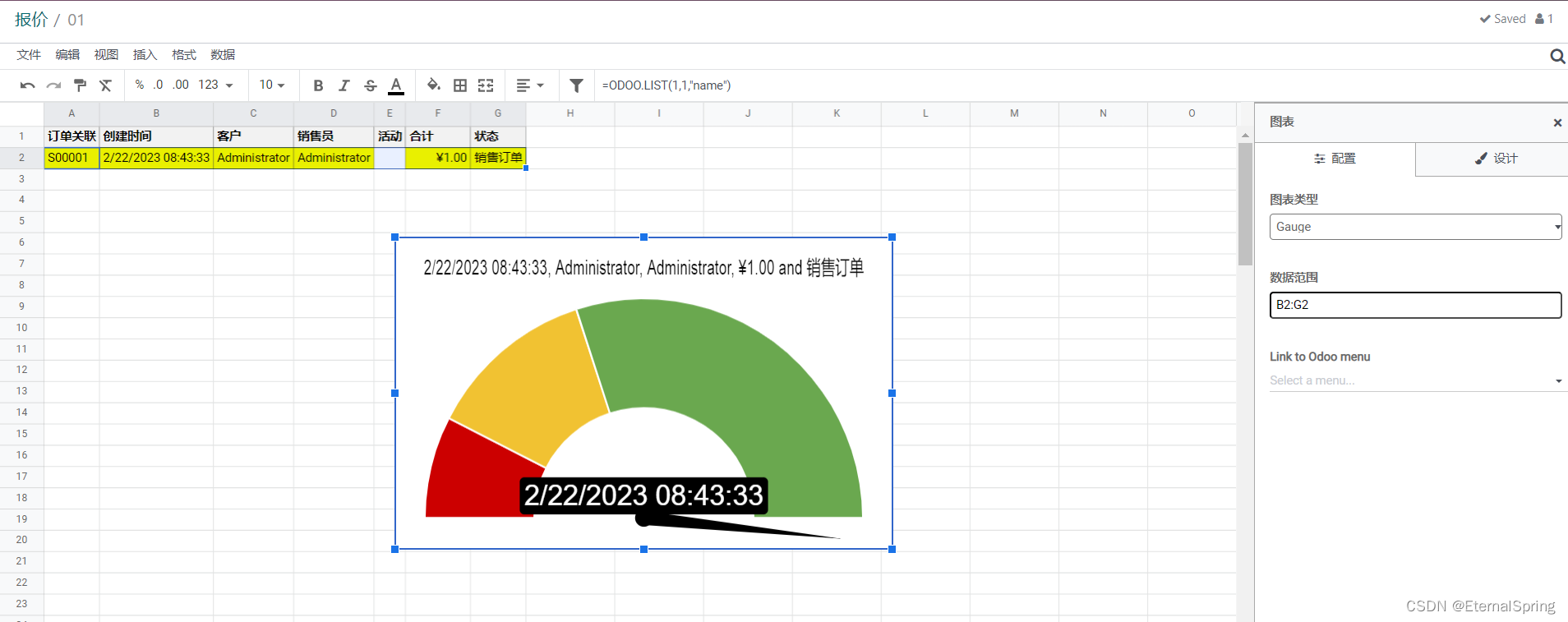The width and height of the screenshot is (1568, 622).
Task: Expand the chart type Gauge dropdown
Action: 1415,227
